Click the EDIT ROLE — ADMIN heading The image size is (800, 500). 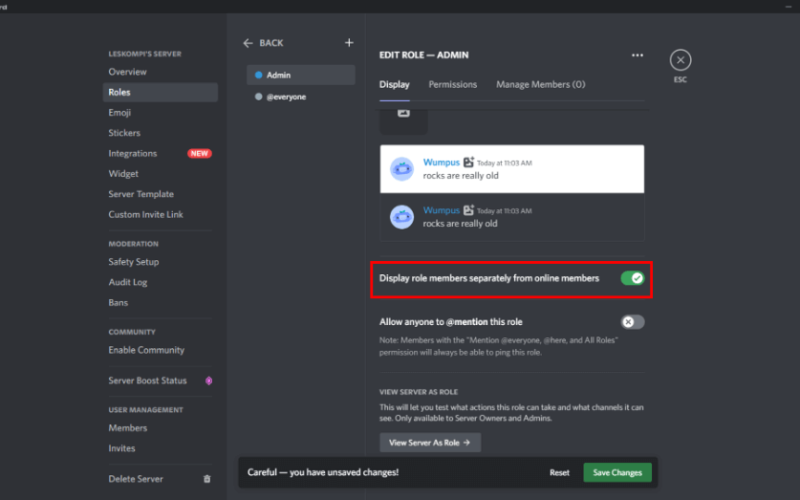point(424,55)
